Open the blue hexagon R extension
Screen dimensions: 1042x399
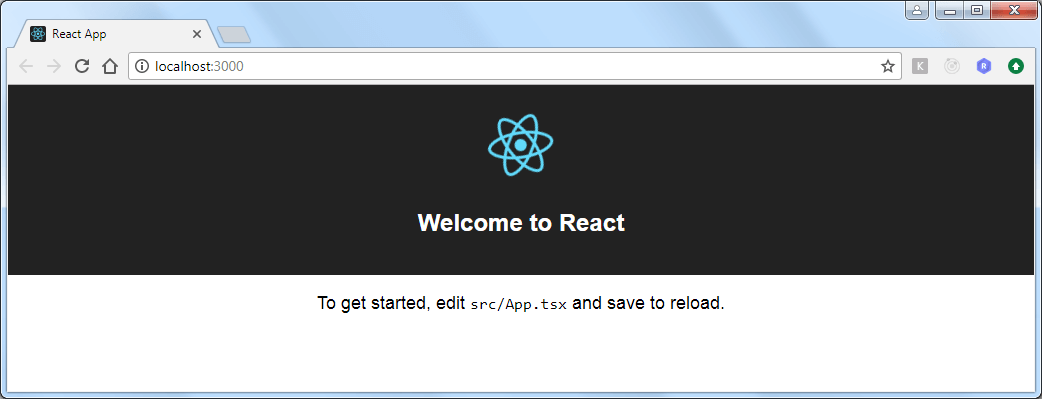click(984, 66)
